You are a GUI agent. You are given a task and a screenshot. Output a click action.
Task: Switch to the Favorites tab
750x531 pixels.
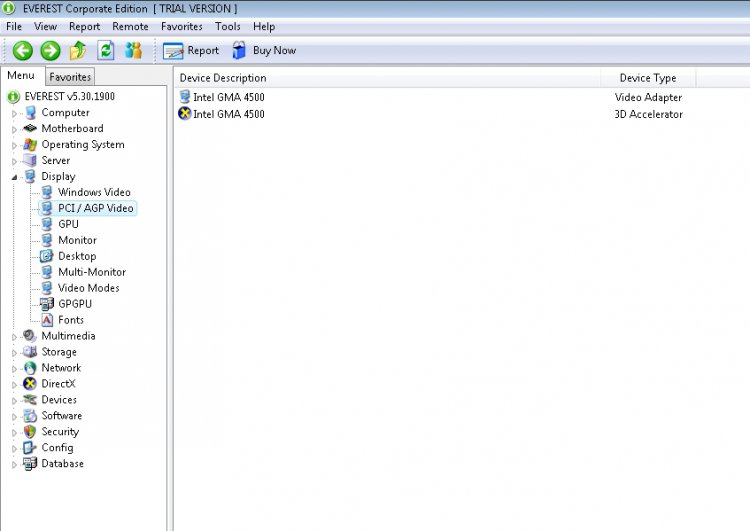70,77
